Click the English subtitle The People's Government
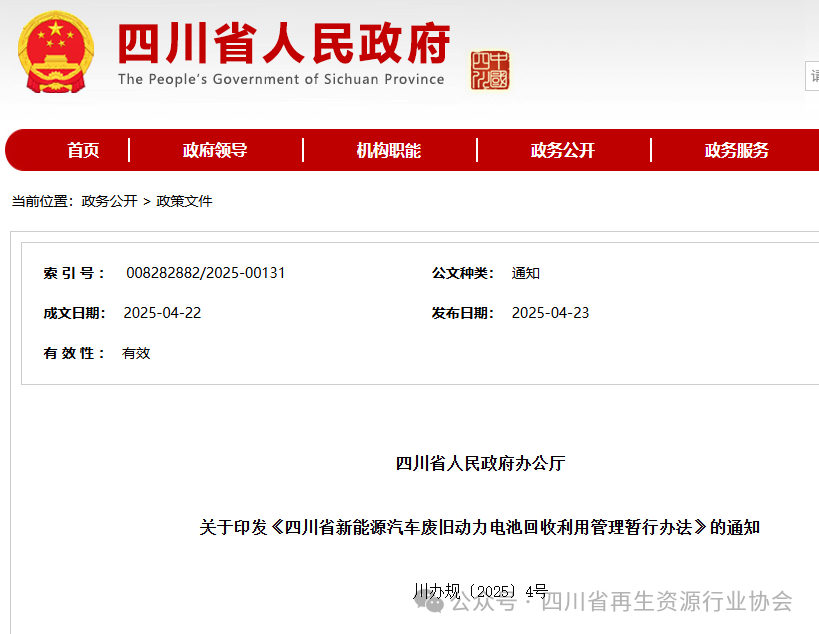The height and width of the screenshot is (634, 819). tap(281, 79)
